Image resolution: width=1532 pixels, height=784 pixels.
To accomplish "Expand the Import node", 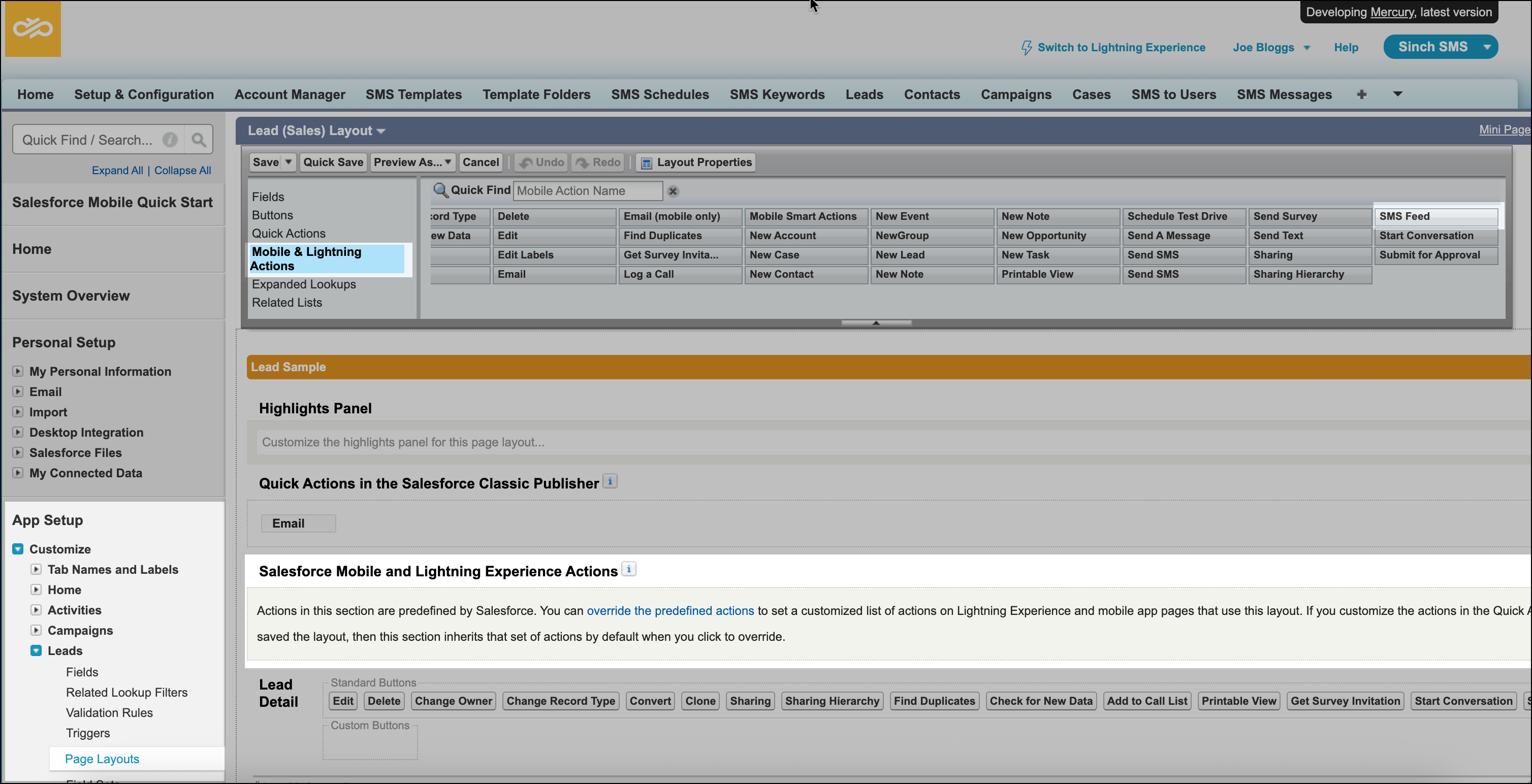I will pos(18,412).
